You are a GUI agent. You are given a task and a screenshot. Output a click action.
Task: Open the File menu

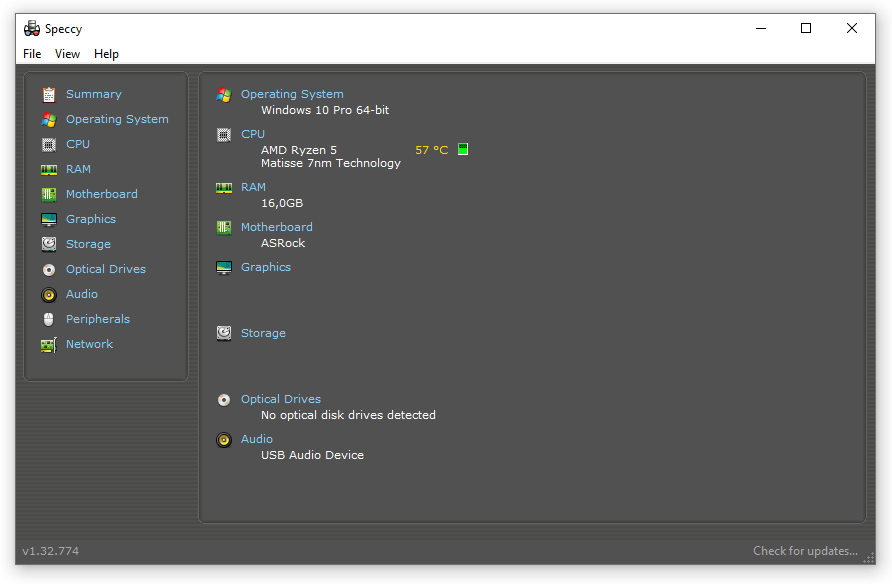pos(32,53)
